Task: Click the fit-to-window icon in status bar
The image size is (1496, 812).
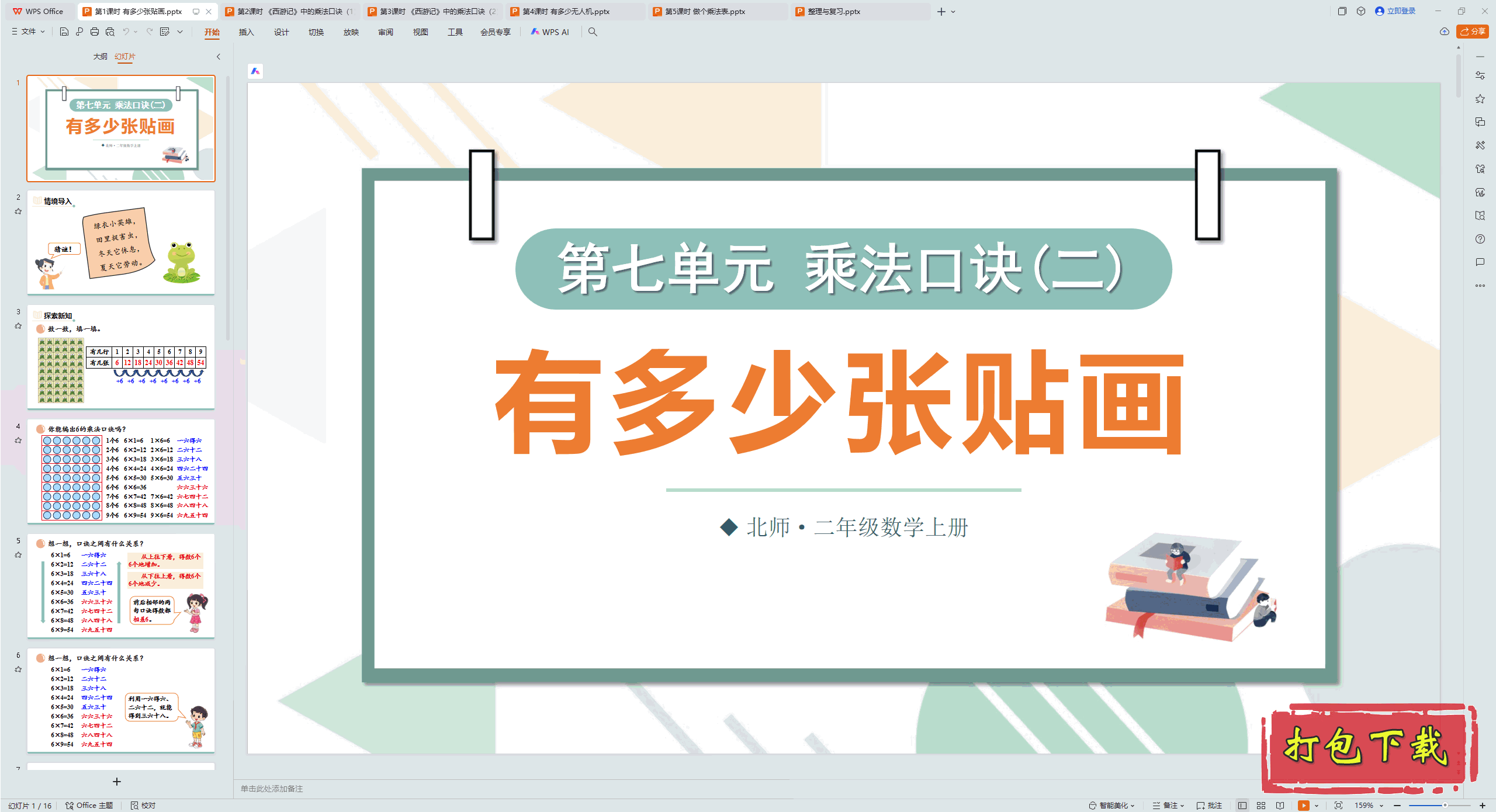Action: (1338, 805)
